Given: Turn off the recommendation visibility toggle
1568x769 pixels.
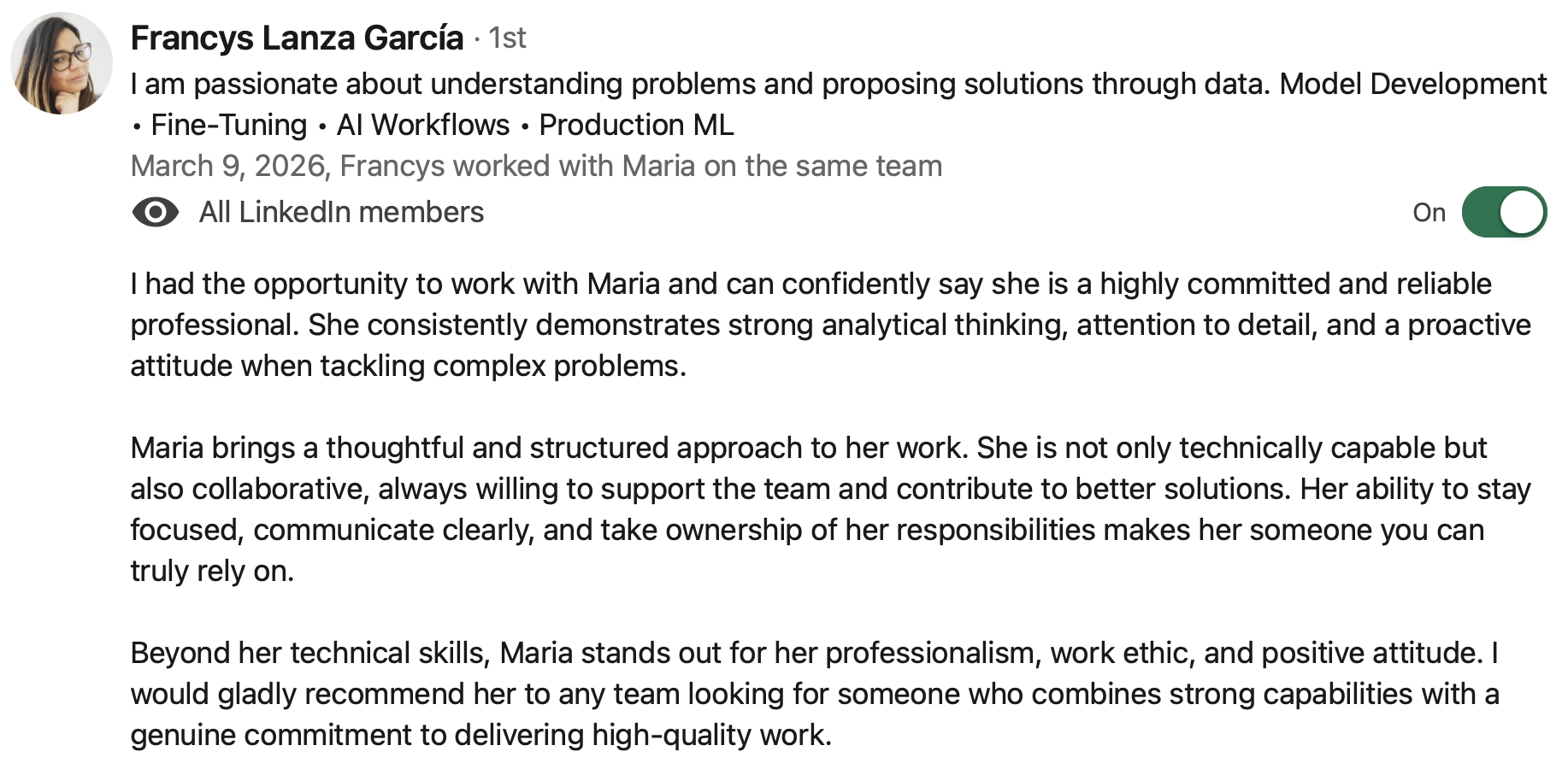Looking at the screenshot, I should click(1504, 212).
